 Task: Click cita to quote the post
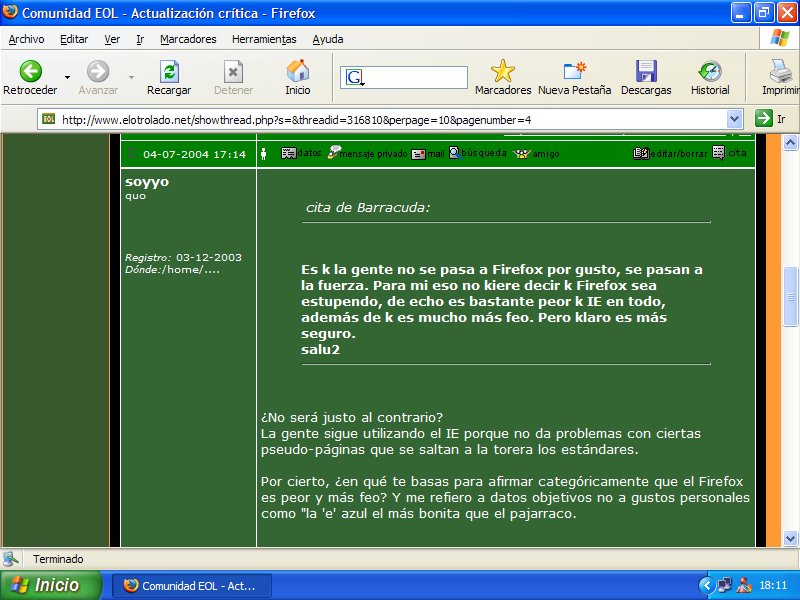point(730,153)
